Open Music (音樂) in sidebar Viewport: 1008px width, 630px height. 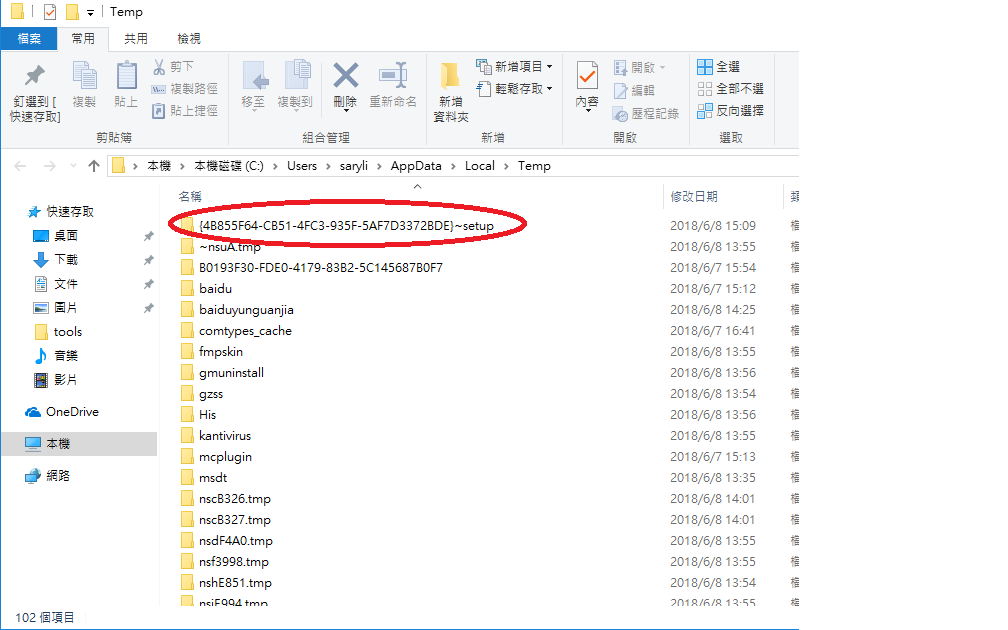tap(56, 356)
